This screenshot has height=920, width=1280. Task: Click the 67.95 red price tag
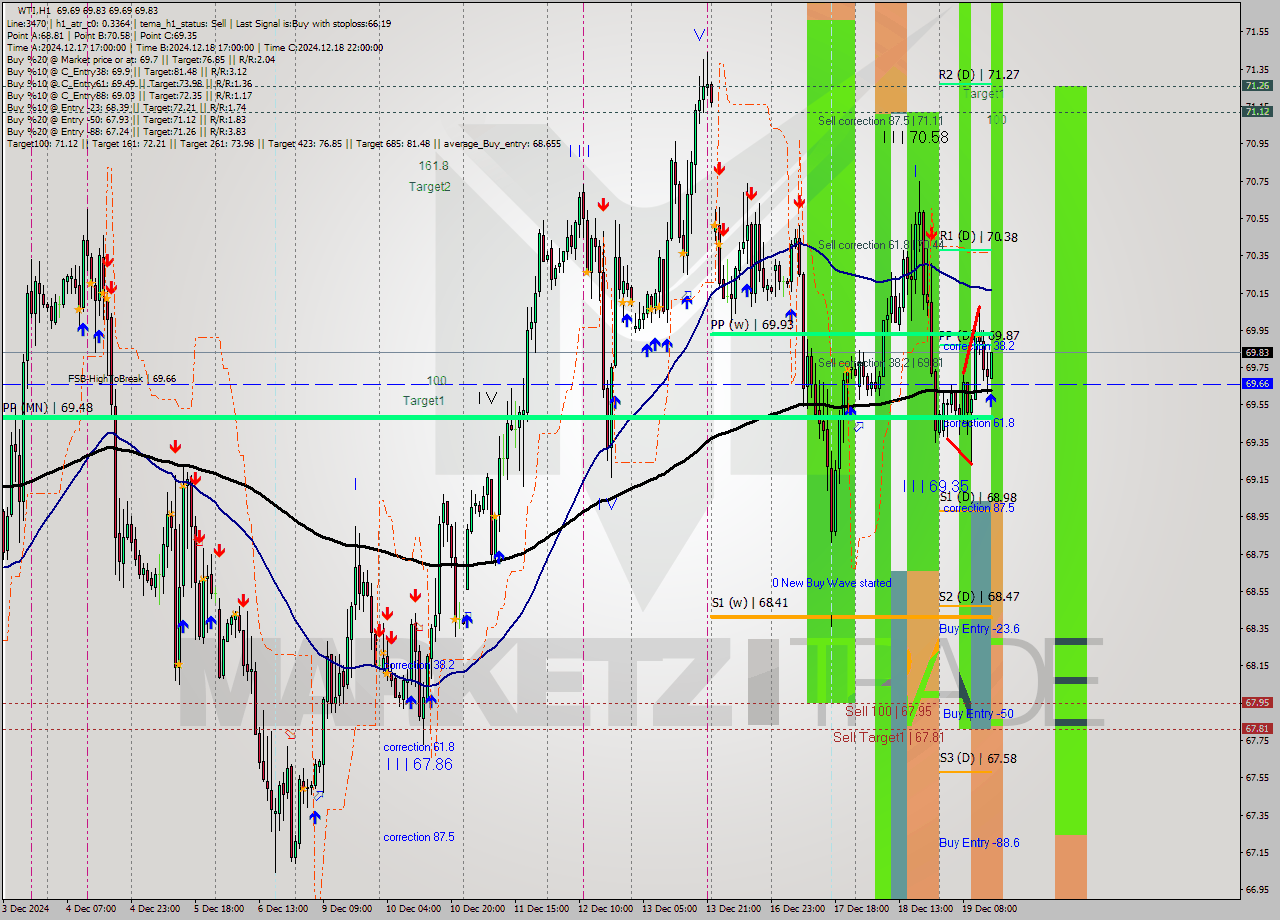(1257, 703)
